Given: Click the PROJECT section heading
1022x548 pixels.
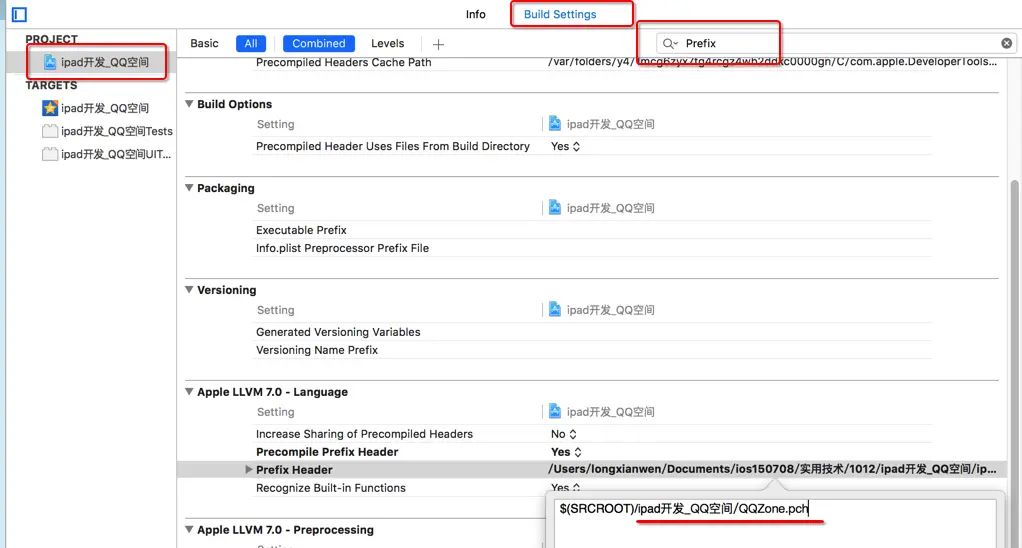Looking at the screenshot, I should click(51, 39).
